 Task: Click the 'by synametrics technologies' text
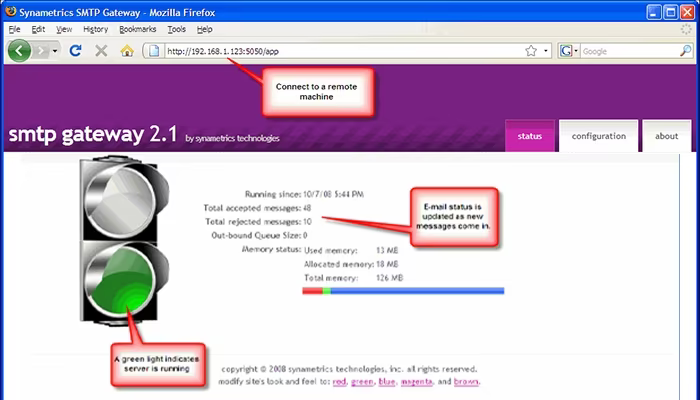(232, 138)
